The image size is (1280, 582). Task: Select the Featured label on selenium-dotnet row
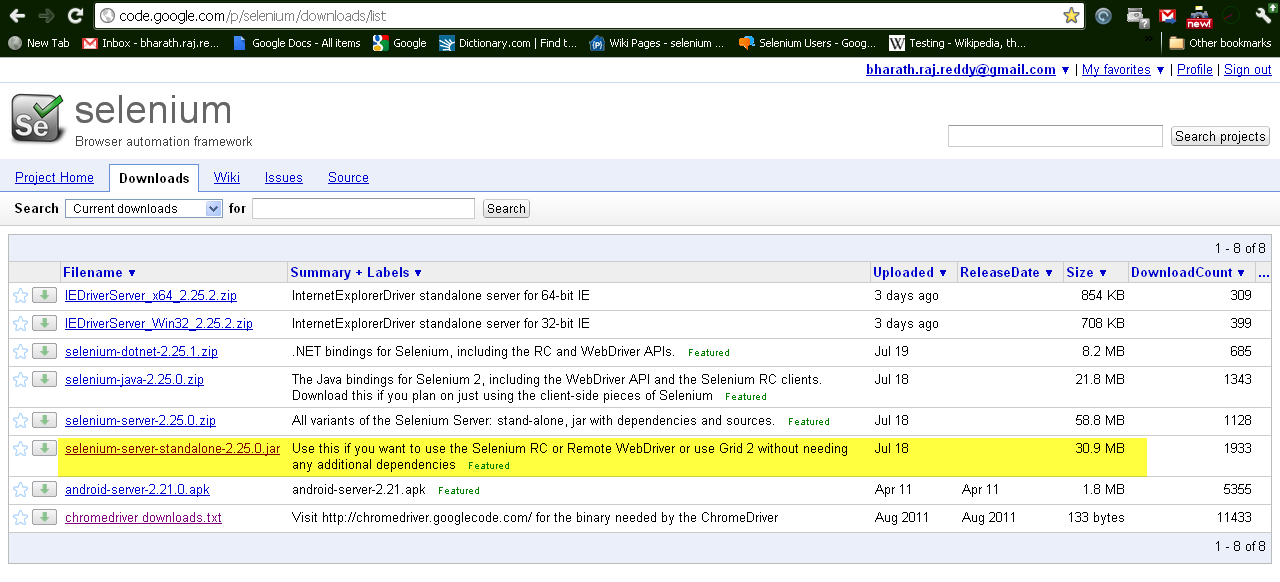709,353
